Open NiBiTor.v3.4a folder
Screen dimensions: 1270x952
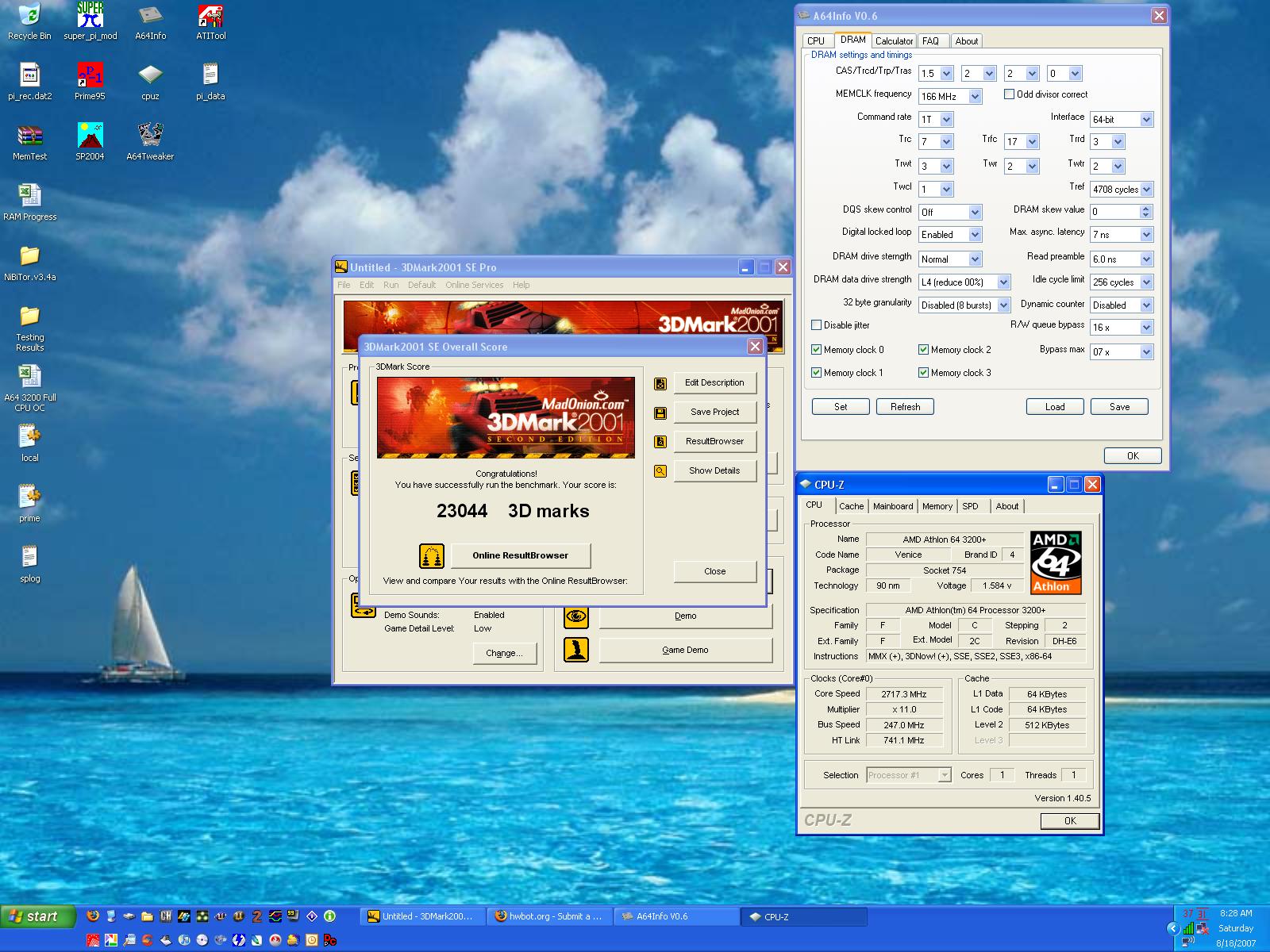[x=29, y=263]
